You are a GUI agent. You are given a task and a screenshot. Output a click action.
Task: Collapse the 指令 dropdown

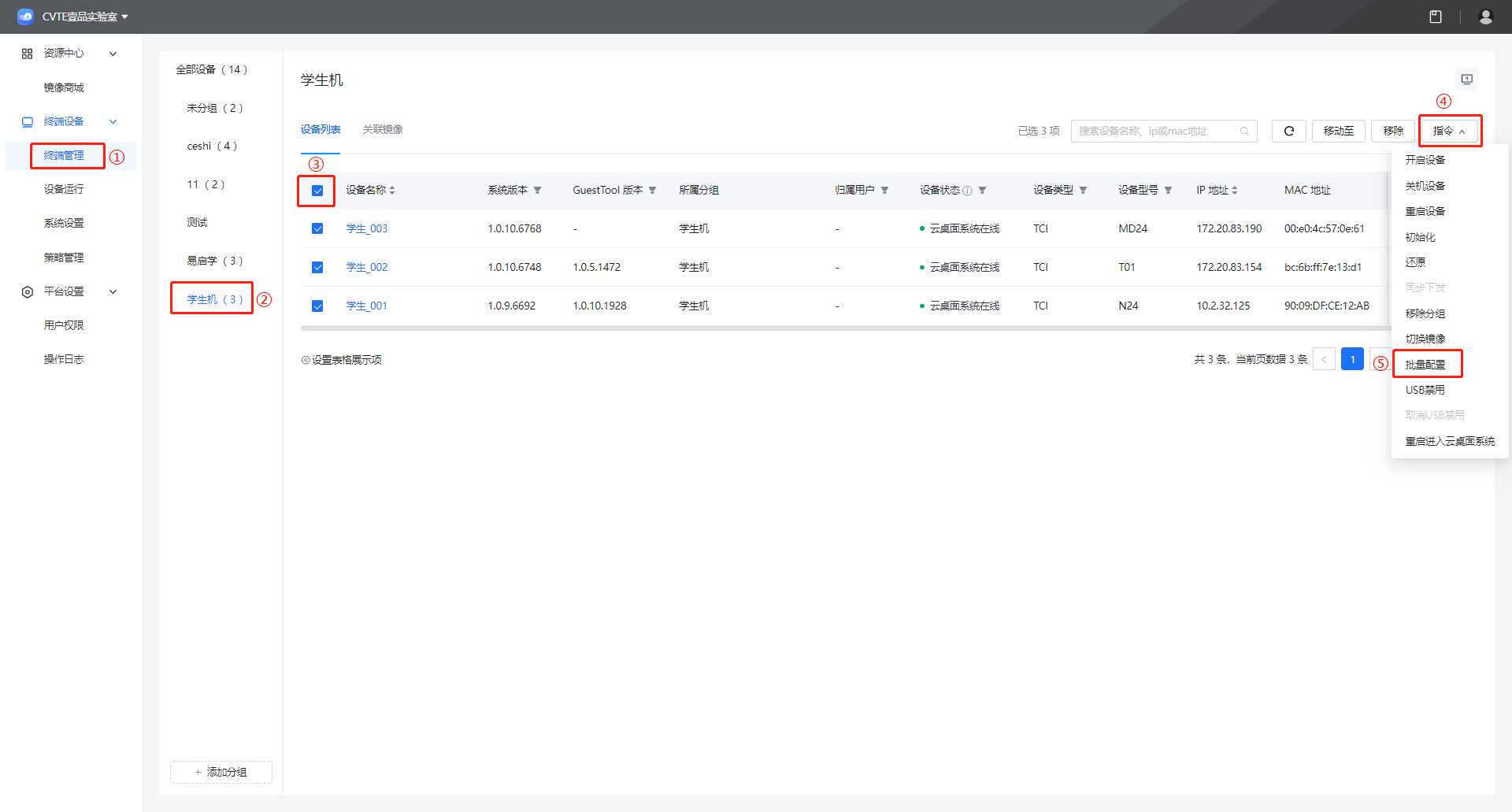tap(1450, 131)
